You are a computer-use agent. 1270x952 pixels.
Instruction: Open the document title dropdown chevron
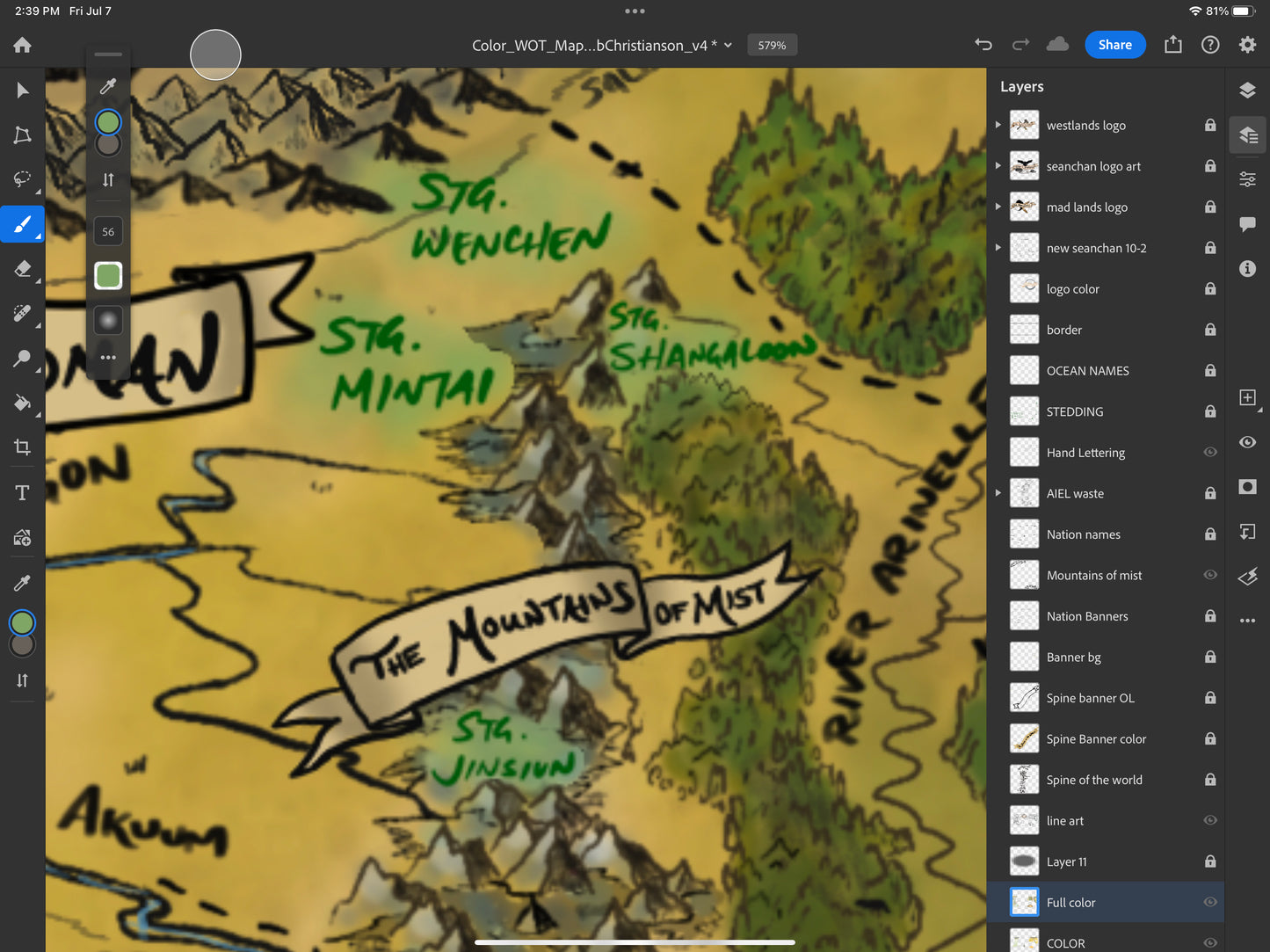(x=728, y=45)
